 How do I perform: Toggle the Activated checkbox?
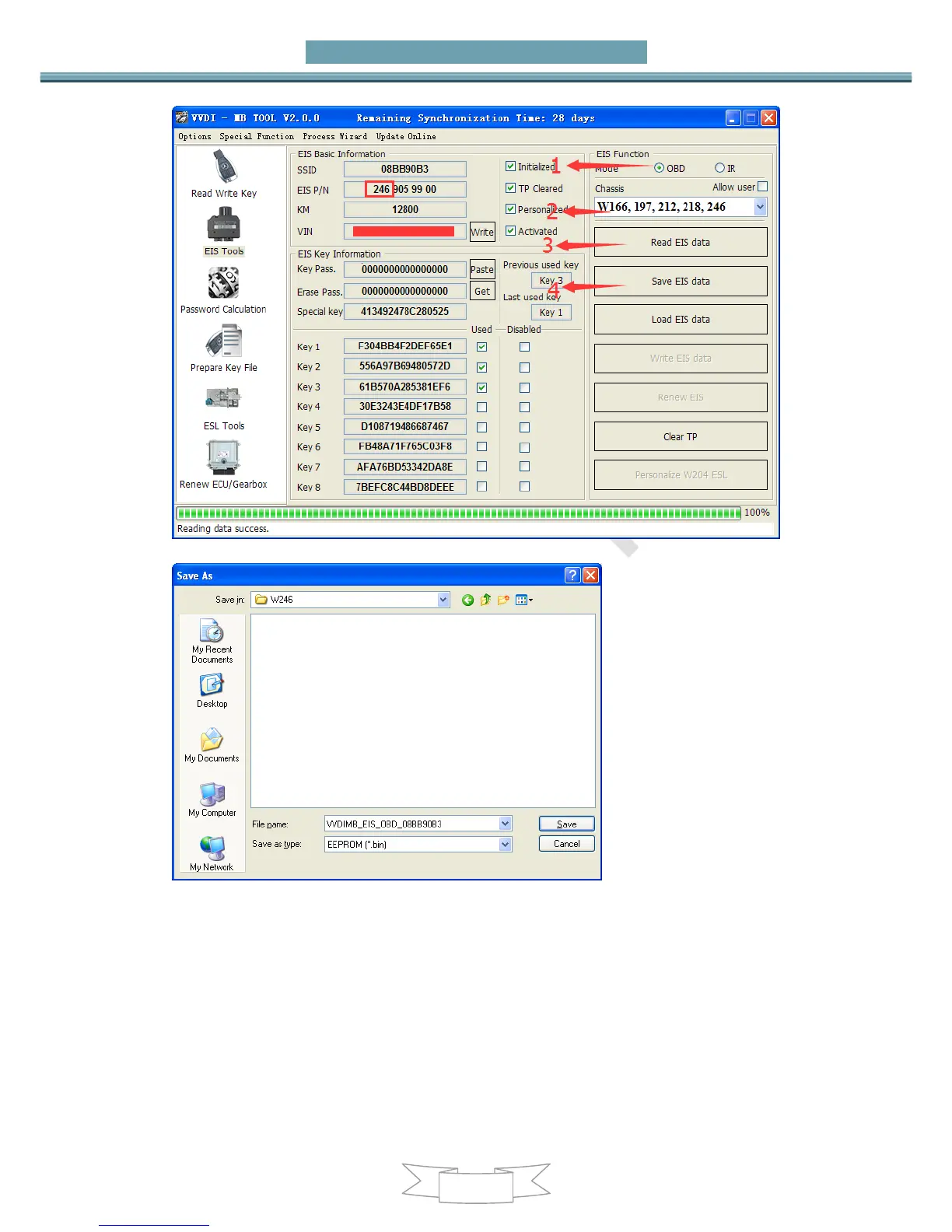coord(510,231)
